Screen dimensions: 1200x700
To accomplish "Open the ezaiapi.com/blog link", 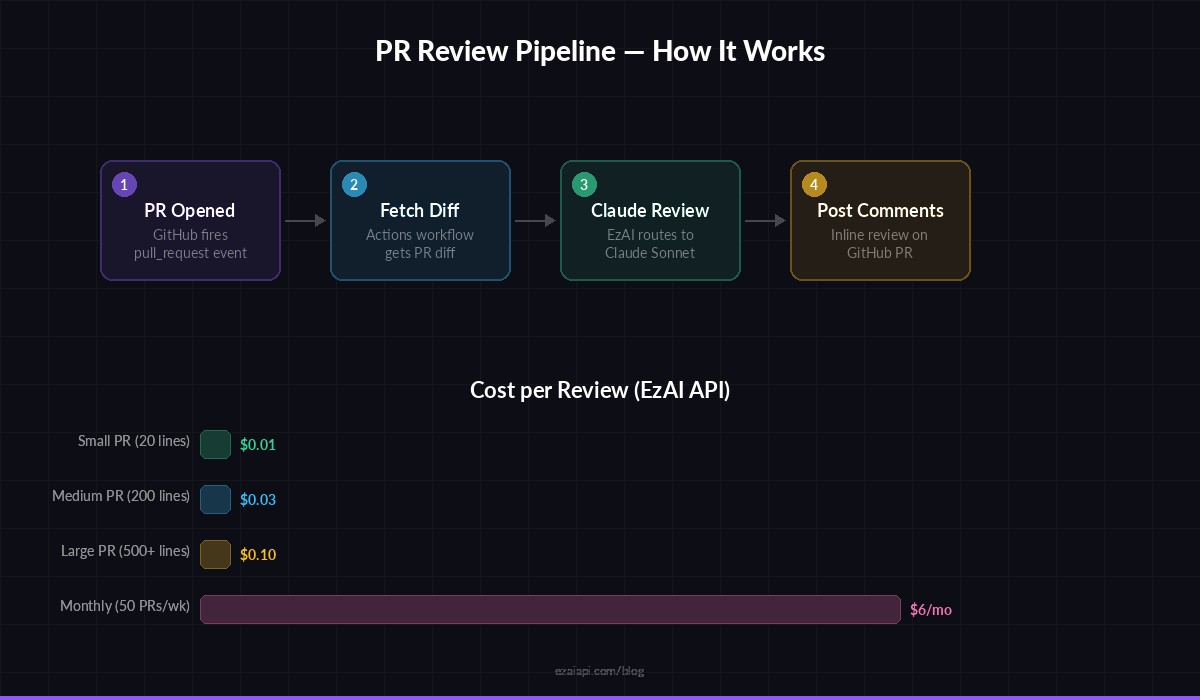I will coord(600,671).
